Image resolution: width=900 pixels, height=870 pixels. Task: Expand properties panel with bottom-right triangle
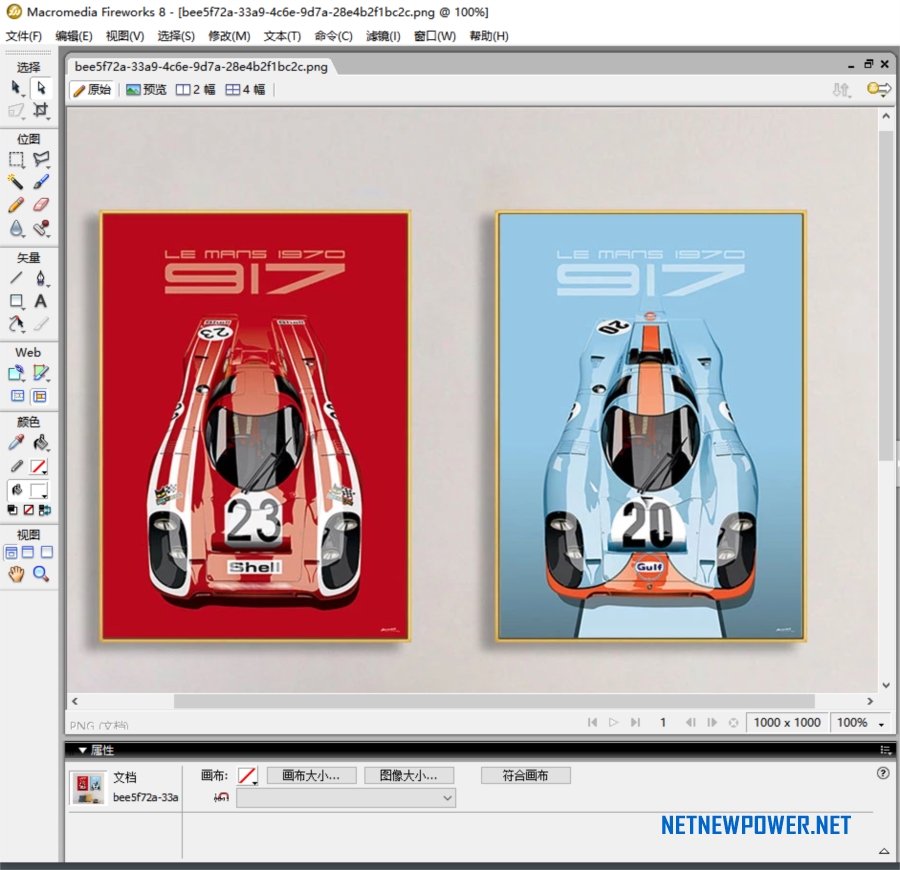[x=885, y=852]
